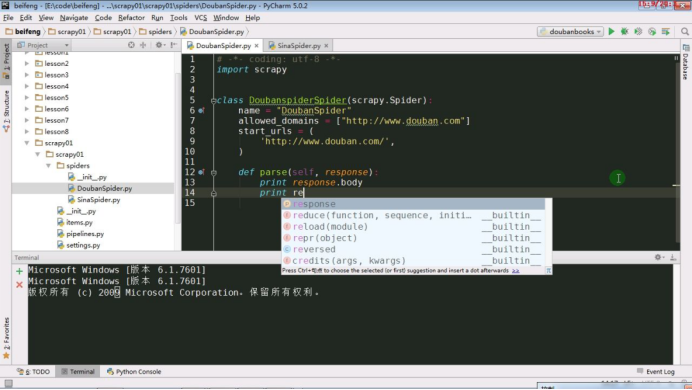Open the Project view dropdown
Viewport: 692px width, 390px height.
click(42, 45)
